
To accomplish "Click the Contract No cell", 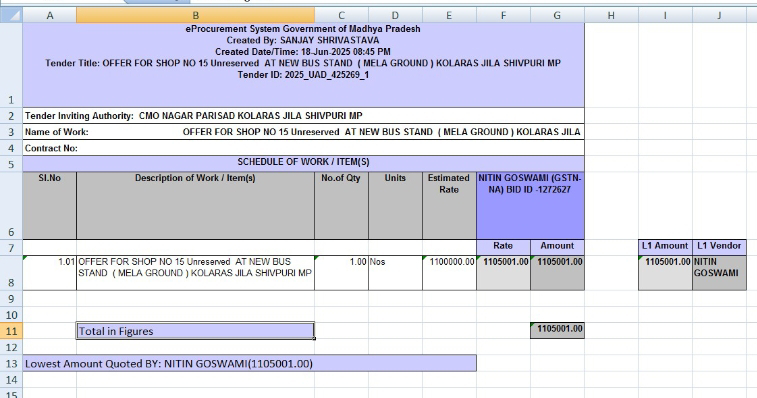I will tap(303, 148).
